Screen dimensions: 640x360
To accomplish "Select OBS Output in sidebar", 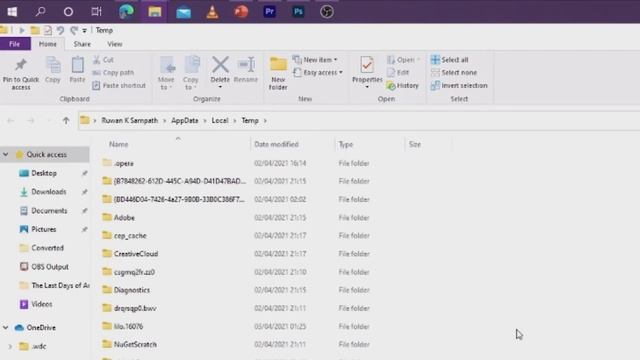I will (x=50, y=267).
